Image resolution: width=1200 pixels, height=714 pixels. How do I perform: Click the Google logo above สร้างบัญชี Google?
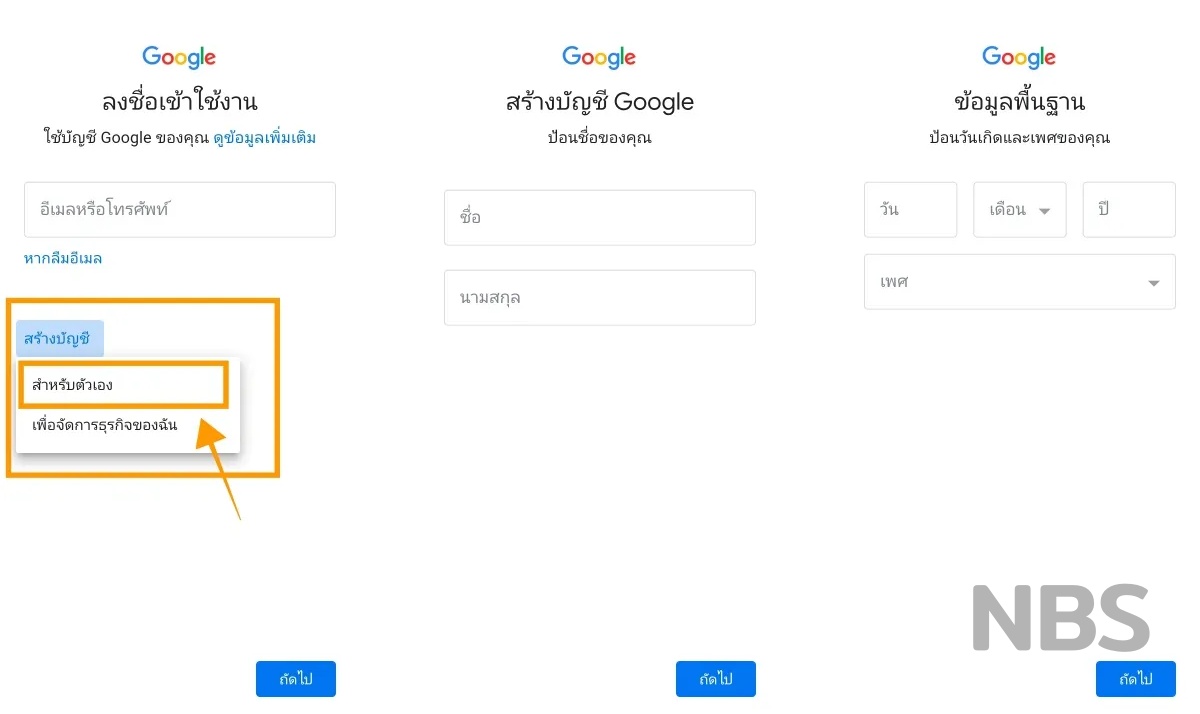pyautogui.click(x=599, y=58)
